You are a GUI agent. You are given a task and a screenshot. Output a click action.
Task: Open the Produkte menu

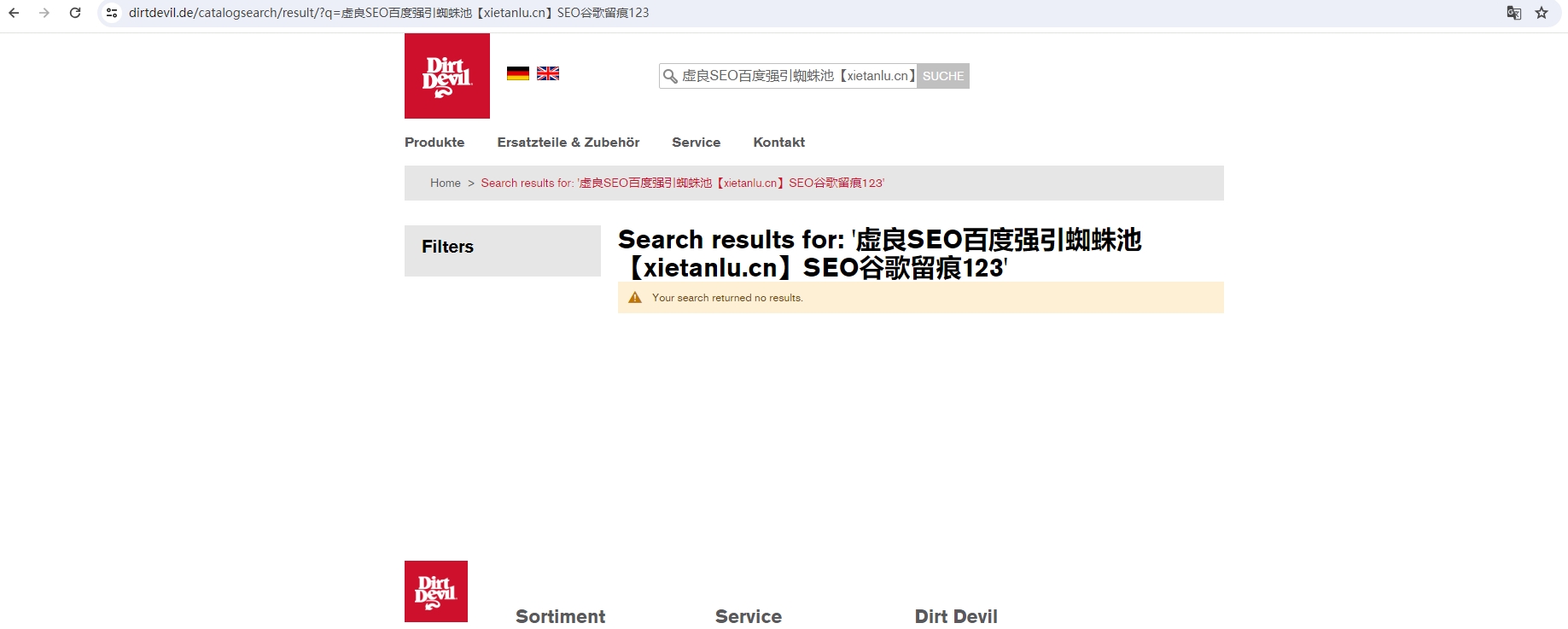point(434,143)
